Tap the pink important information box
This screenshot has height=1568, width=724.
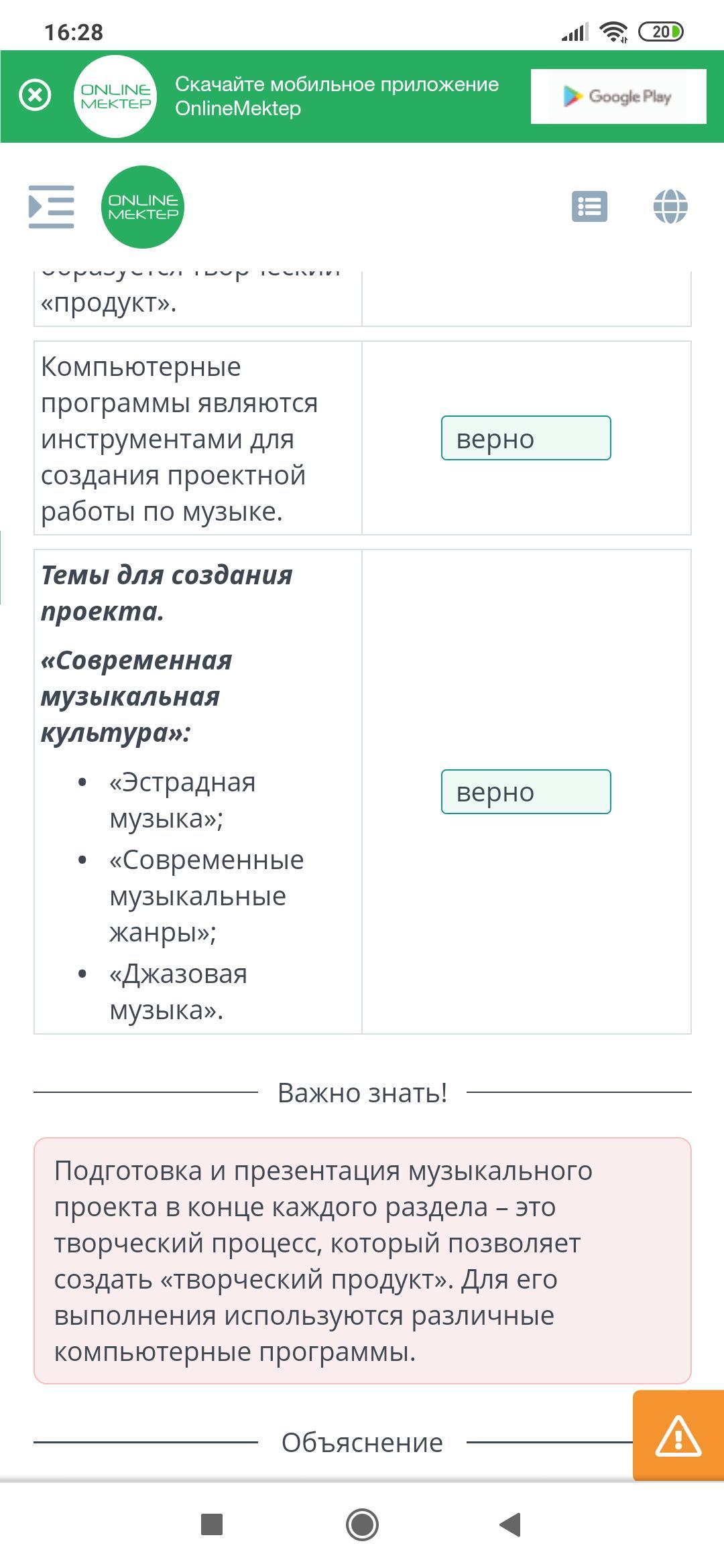[362, 1260]
